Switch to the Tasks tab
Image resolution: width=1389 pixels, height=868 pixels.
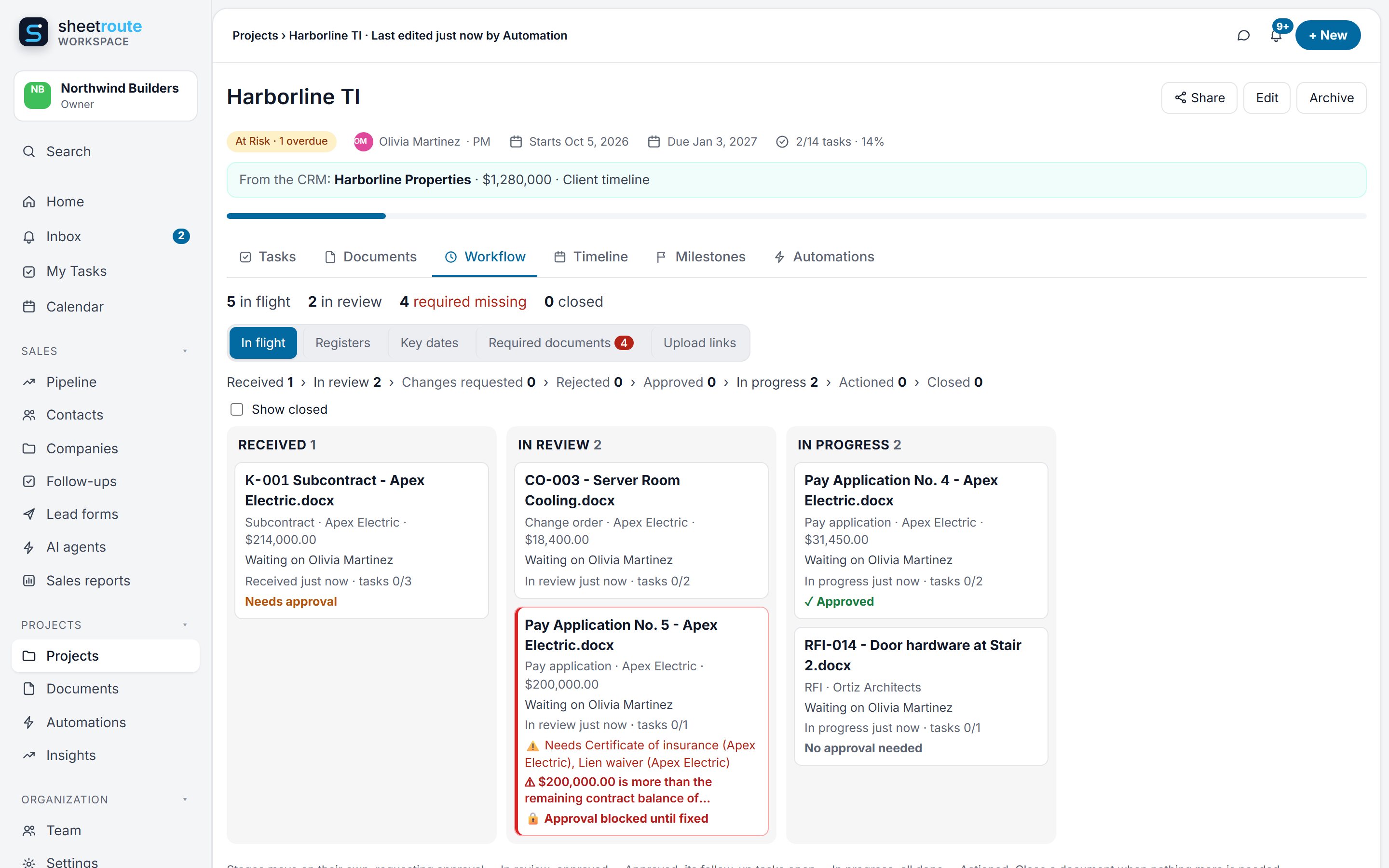click(x=268, y=257)
